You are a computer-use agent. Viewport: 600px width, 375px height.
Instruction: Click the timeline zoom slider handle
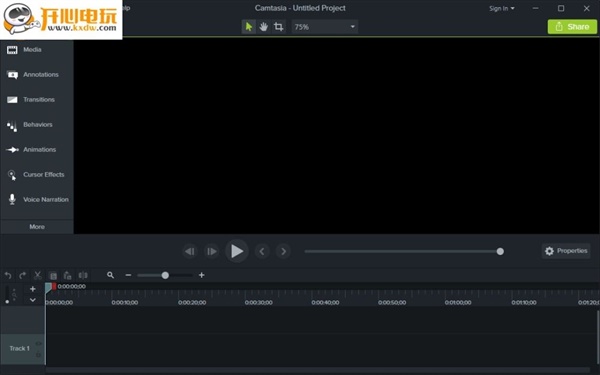point(165,275)
